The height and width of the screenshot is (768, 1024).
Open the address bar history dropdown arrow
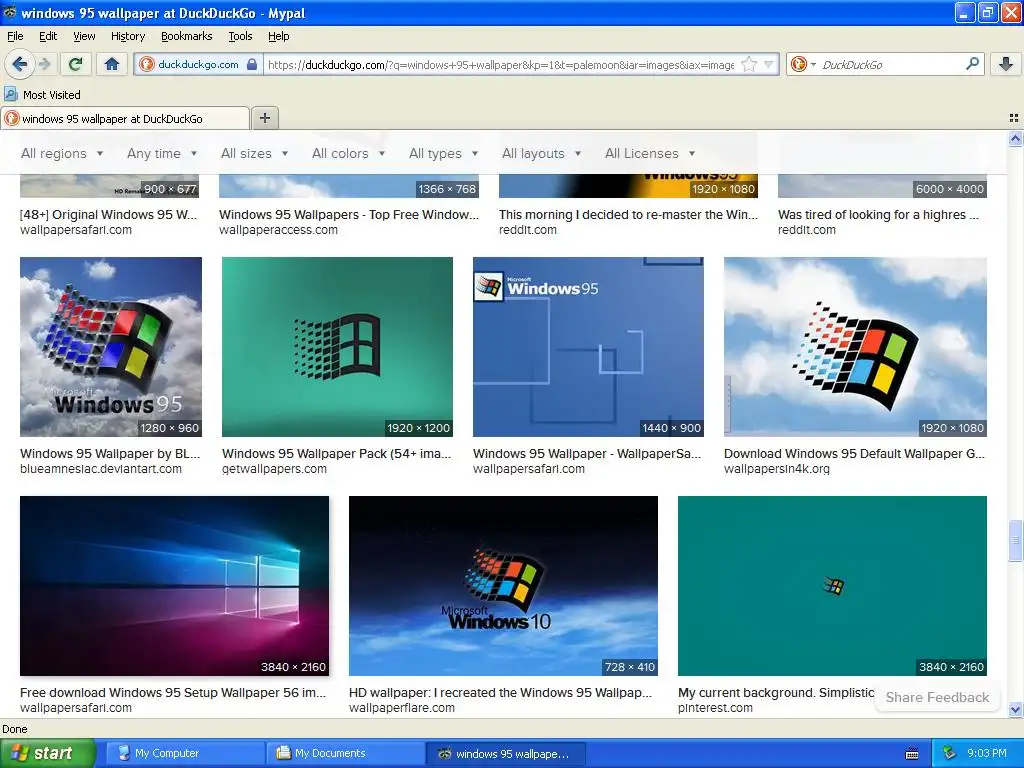click(769, 64)
